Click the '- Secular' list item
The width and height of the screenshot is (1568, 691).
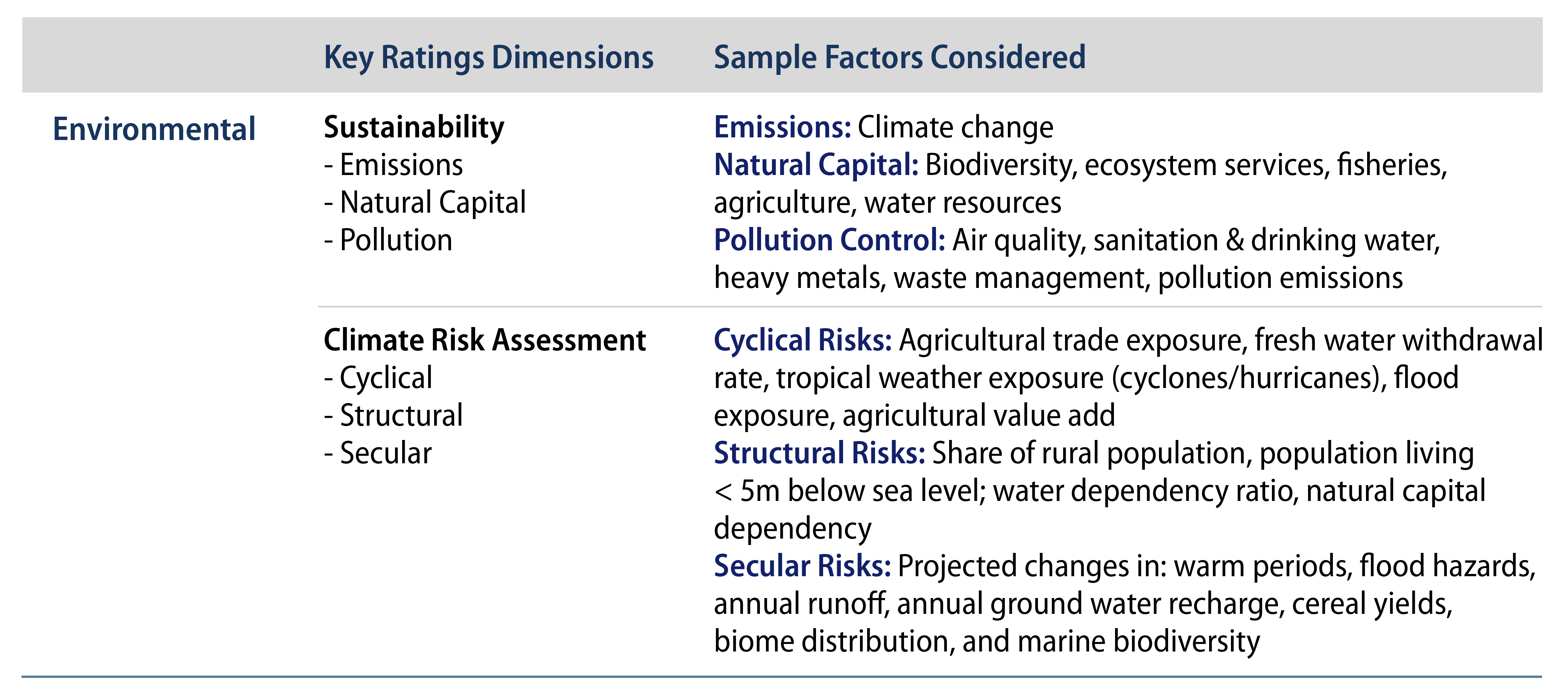coord(378,454)
